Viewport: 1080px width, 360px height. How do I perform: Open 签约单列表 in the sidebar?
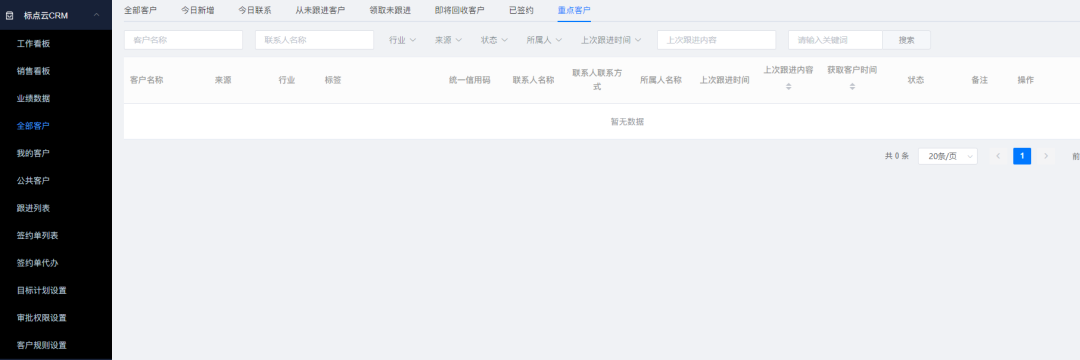pyautogui.click(x=38, y=235)
